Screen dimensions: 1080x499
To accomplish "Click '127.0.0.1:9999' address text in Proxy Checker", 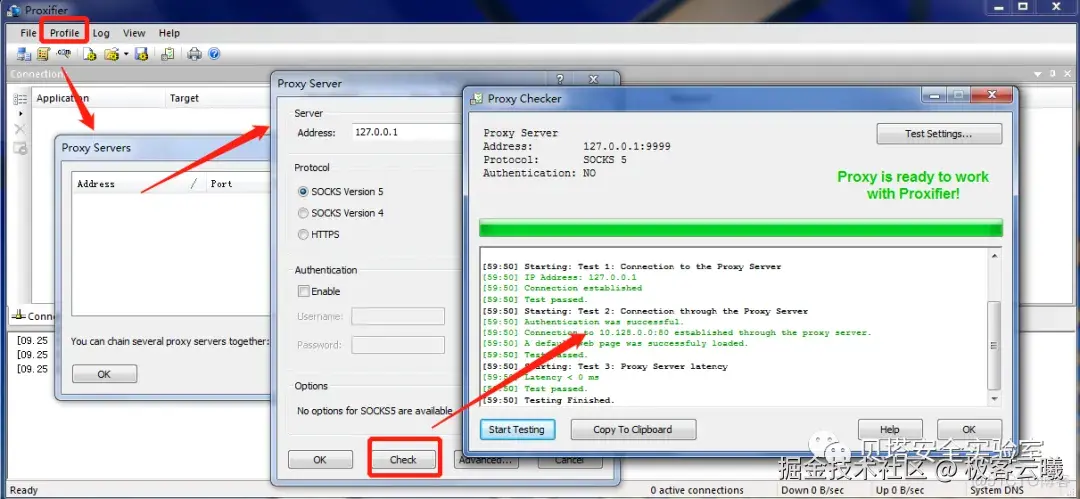I will coord(626,146).
